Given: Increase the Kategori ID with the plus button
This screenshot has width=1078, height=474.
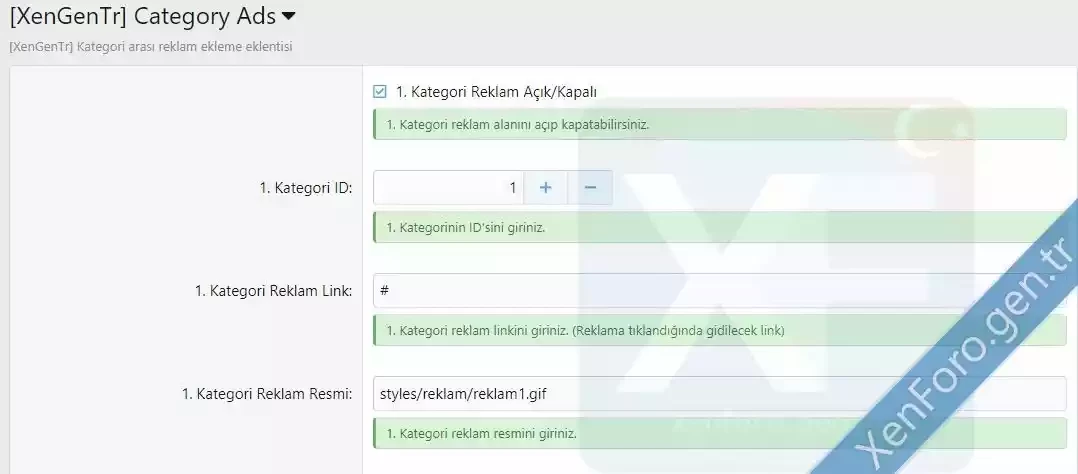Looking at the screenshot, I should tap(546, 187).
